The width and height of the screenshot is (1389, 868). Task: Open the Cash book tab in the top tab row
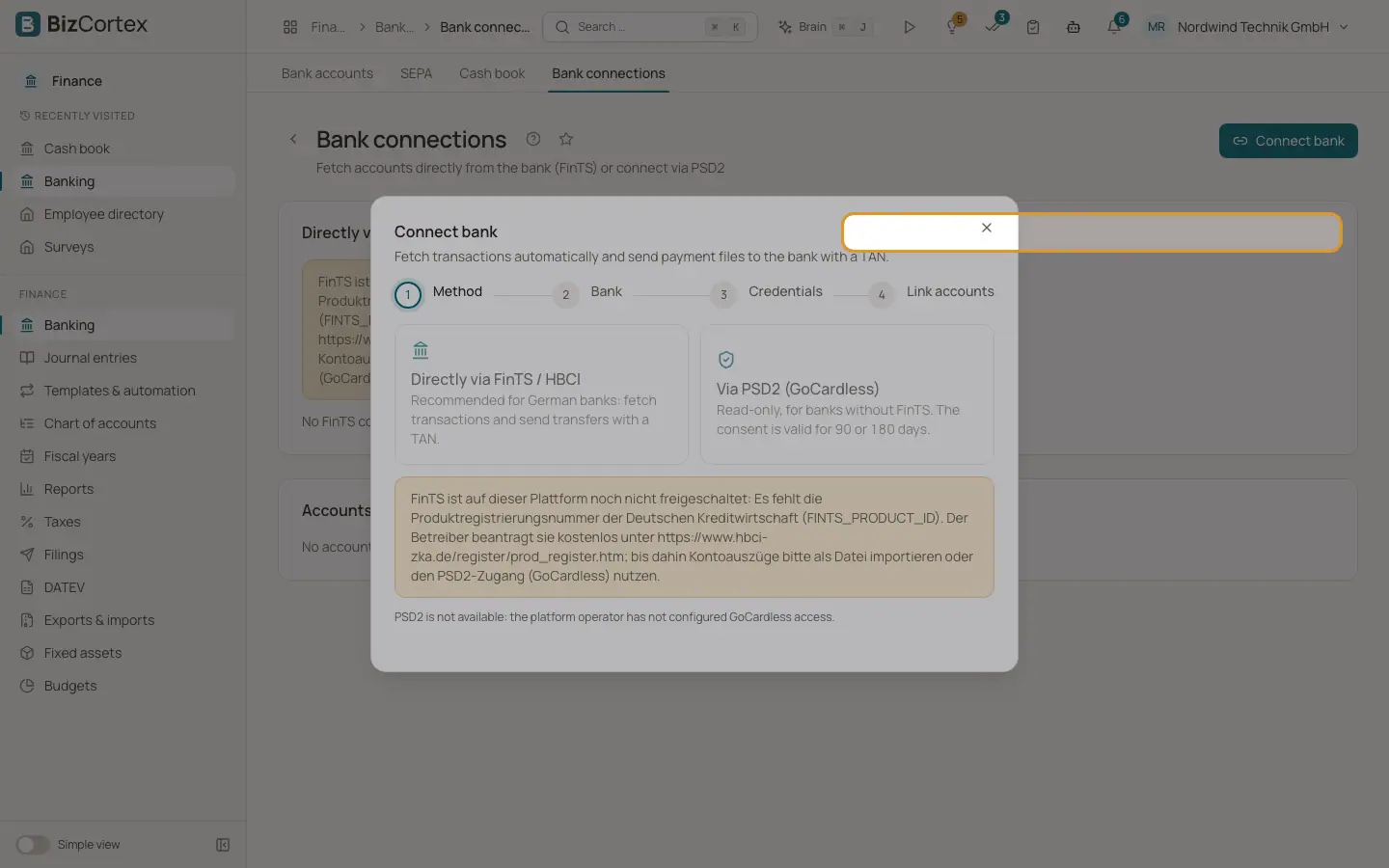coord(492,73)
